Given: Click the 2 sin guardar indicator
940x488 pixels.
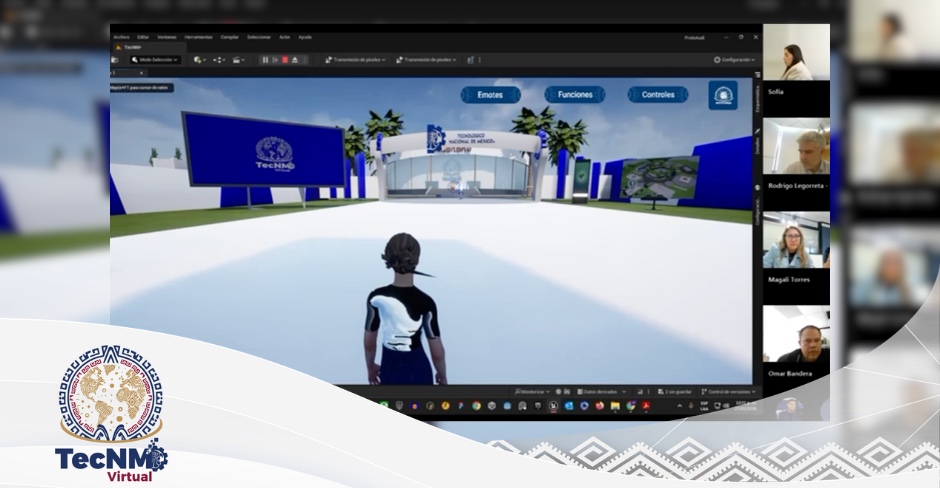Looking at the screenshot, I should 674,391.
